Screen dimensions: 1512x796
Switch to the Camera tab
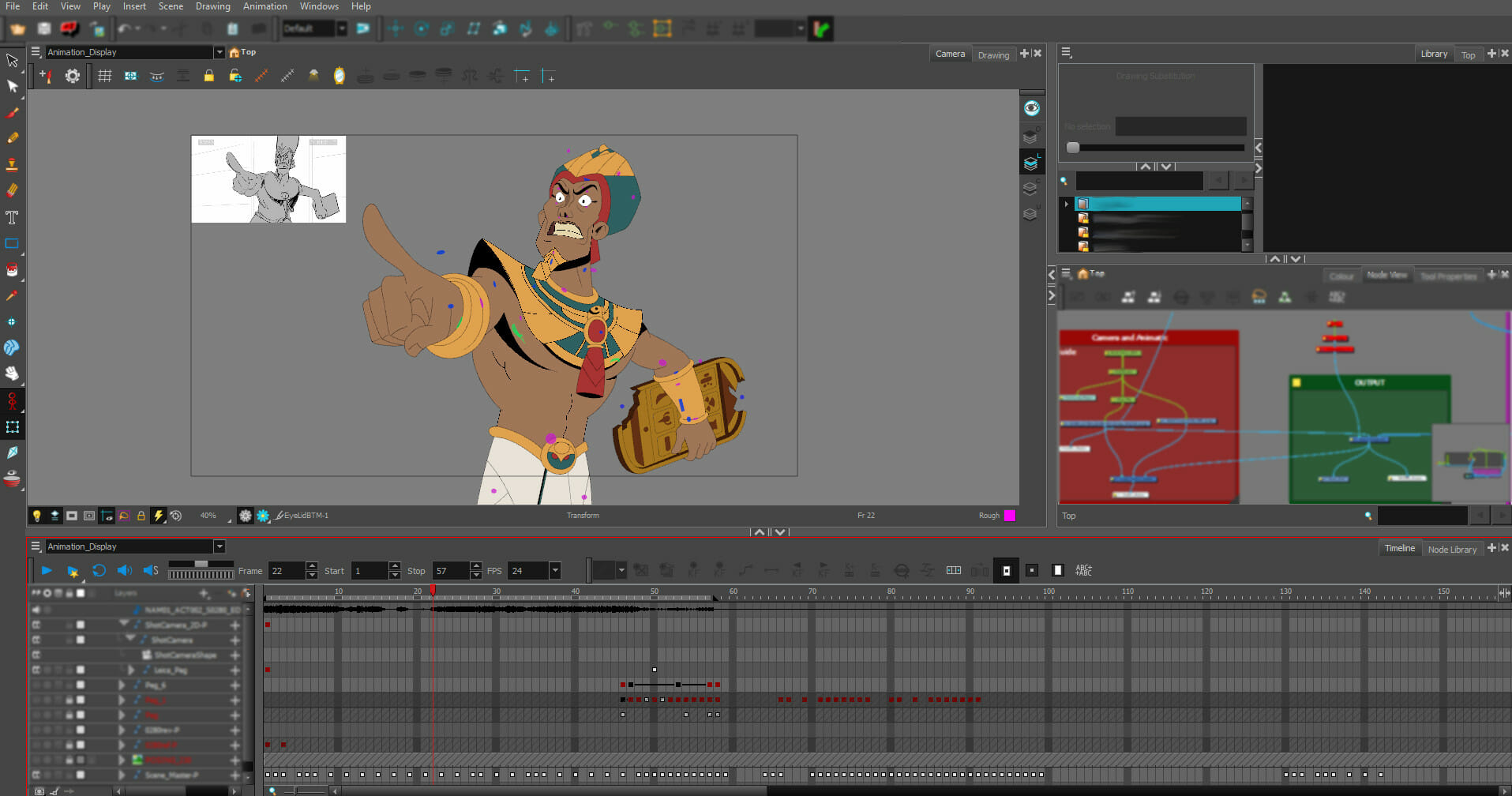point(950,54)
